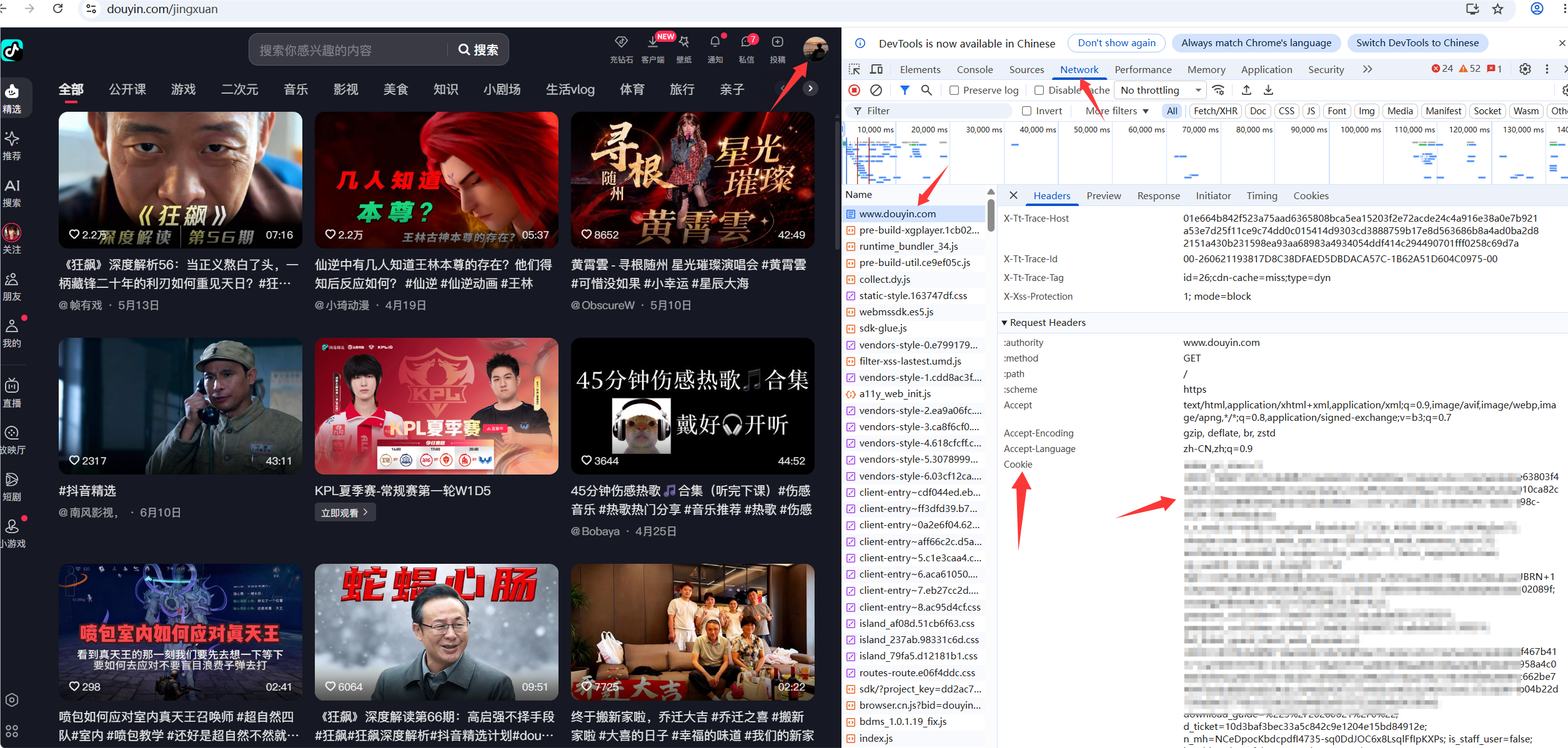1568x748 pixels.
Task: Click the Douyin logo icon
Action: pyautogui.click(x=12, y=50)
